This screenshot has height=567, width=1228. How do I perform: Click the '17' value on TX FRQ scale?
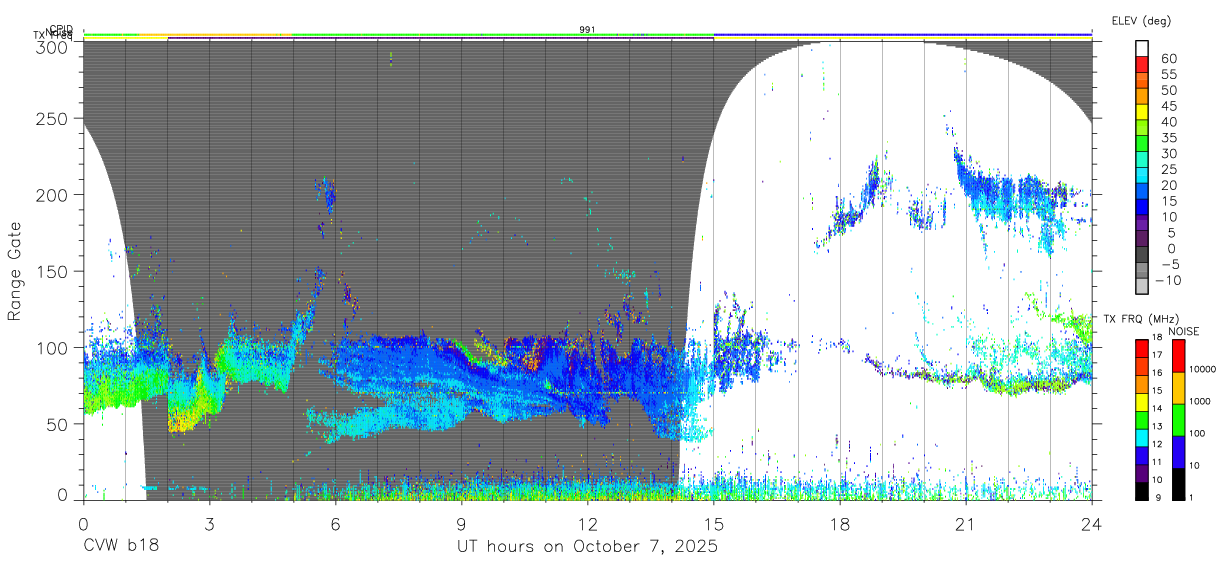coord(1156,355)
